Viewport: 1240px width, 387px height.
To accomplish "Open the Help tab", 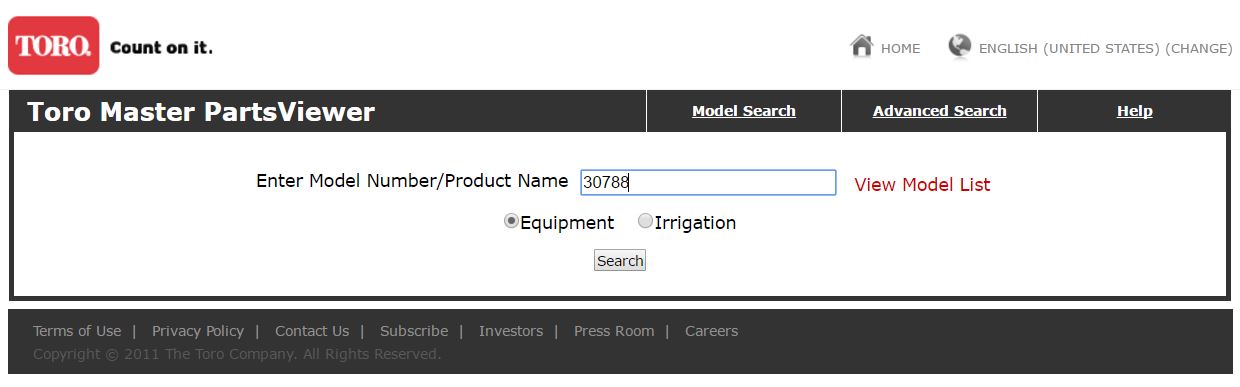I will (1134, 111).
